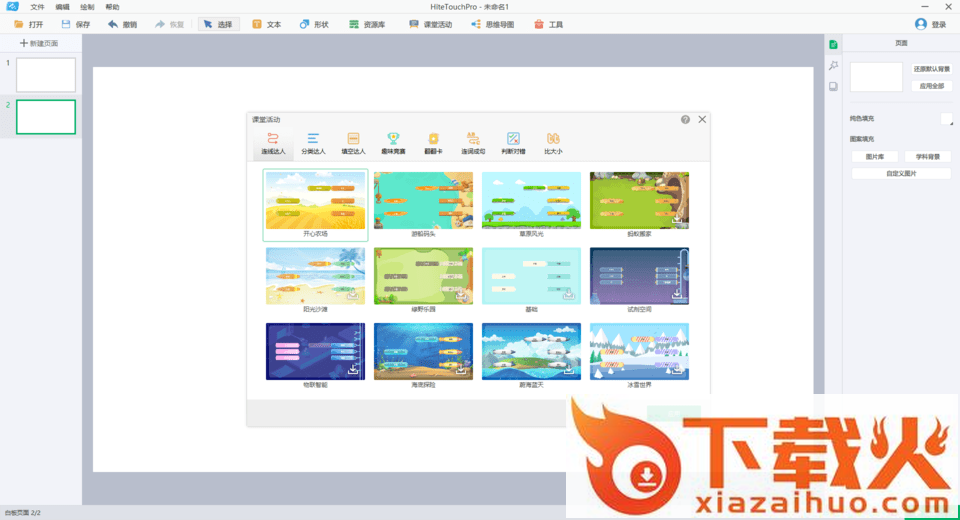This screenshot has height=520, width=960.
Task: Select the 文本 text tool
Action: coord(266,24)
